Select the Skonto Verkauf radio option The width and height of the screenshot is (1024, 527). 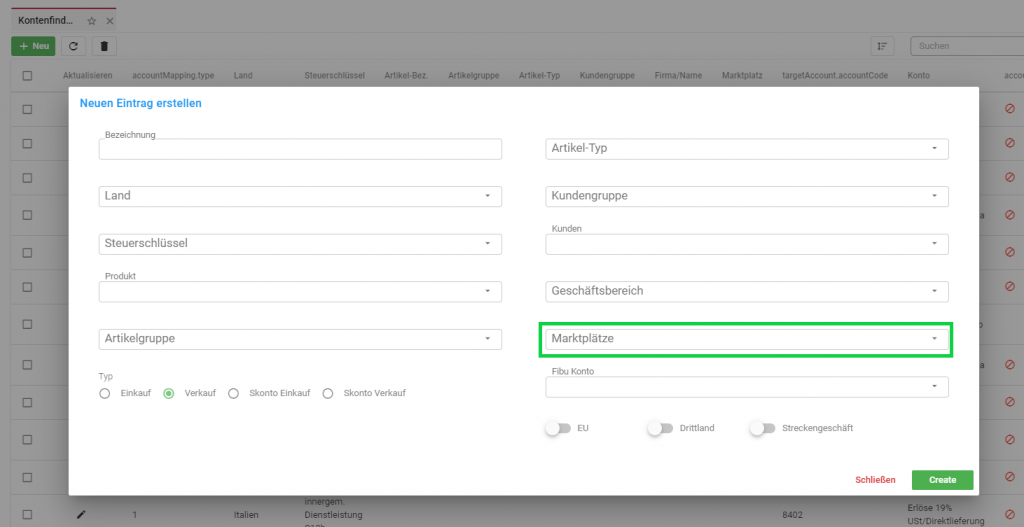click(x=328, y=393)
